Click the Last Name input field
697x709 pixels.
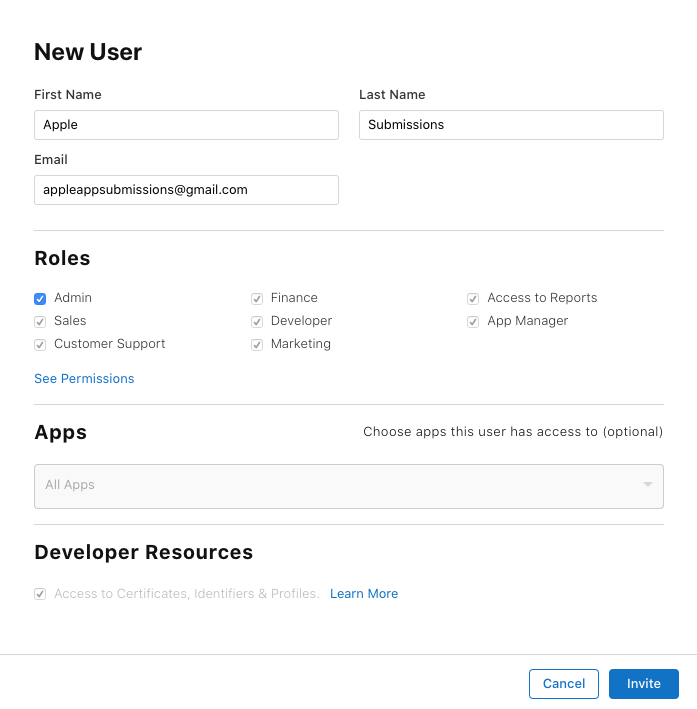coord(511,125)
